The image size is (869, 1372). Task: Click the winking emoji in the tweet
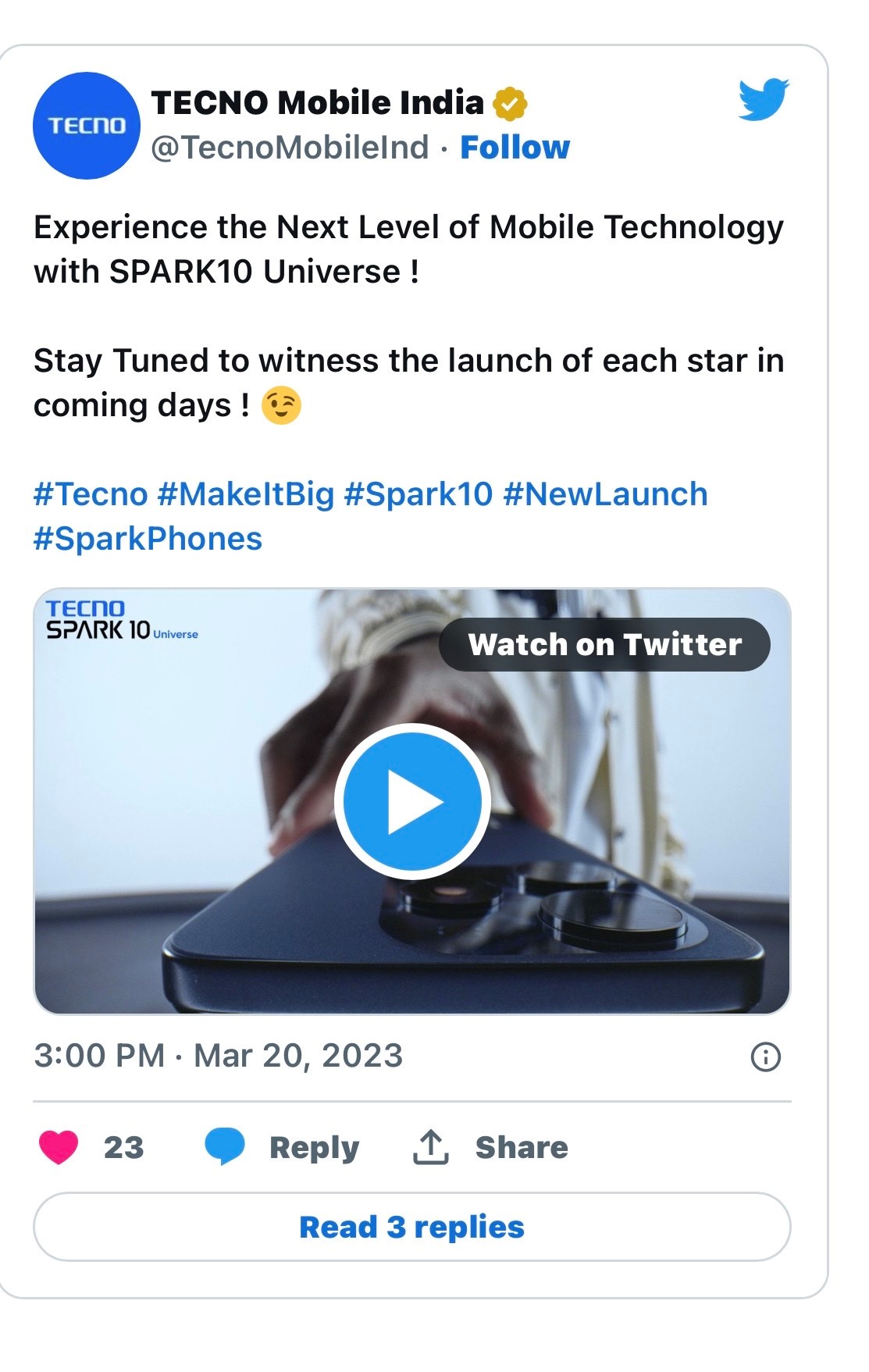coord(283,404)
